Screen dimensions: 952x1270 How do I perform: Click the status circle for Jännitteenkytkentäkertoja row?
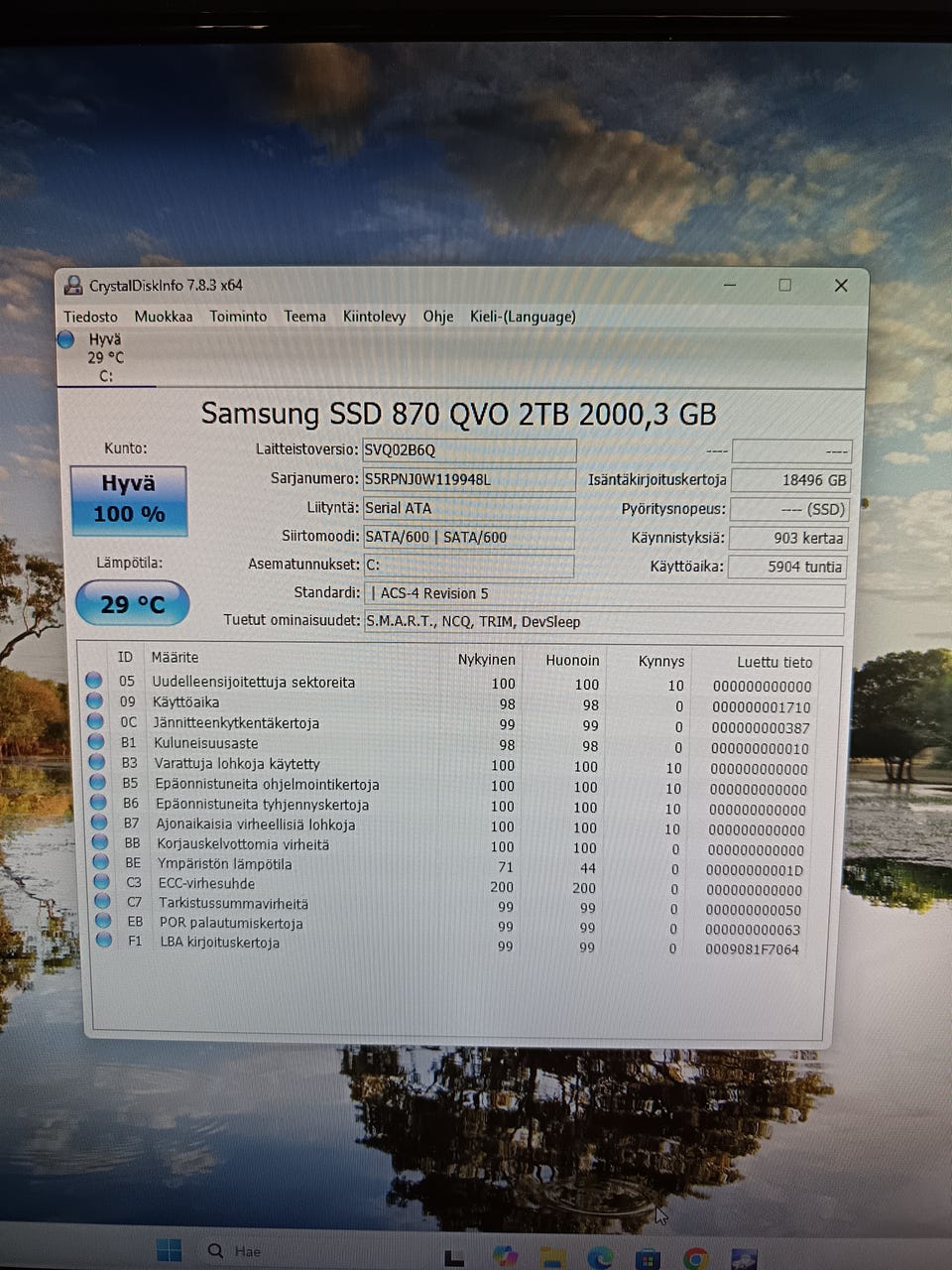click(x=96, y=721)
